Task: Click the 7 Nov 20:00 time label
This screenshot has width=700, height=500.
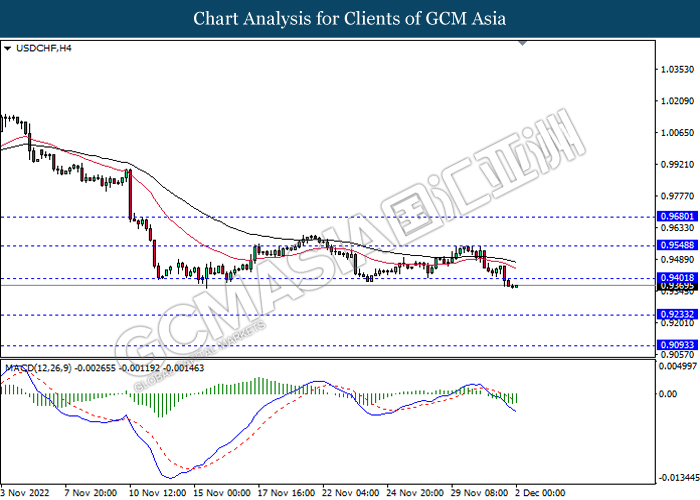Action: 91,492
